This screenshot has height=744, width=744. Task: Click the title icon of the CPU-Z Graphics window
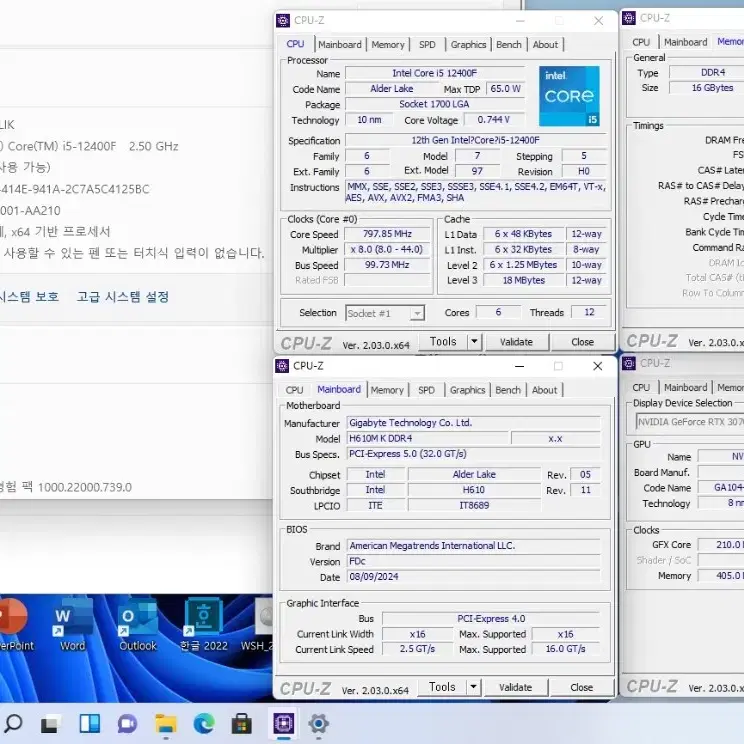tap(629, 363)
